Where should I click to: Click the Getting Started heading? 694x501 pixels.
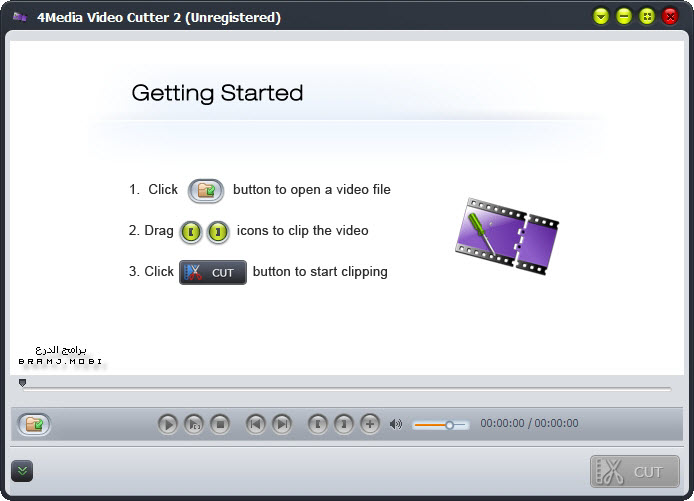click(x=217, y=93)
